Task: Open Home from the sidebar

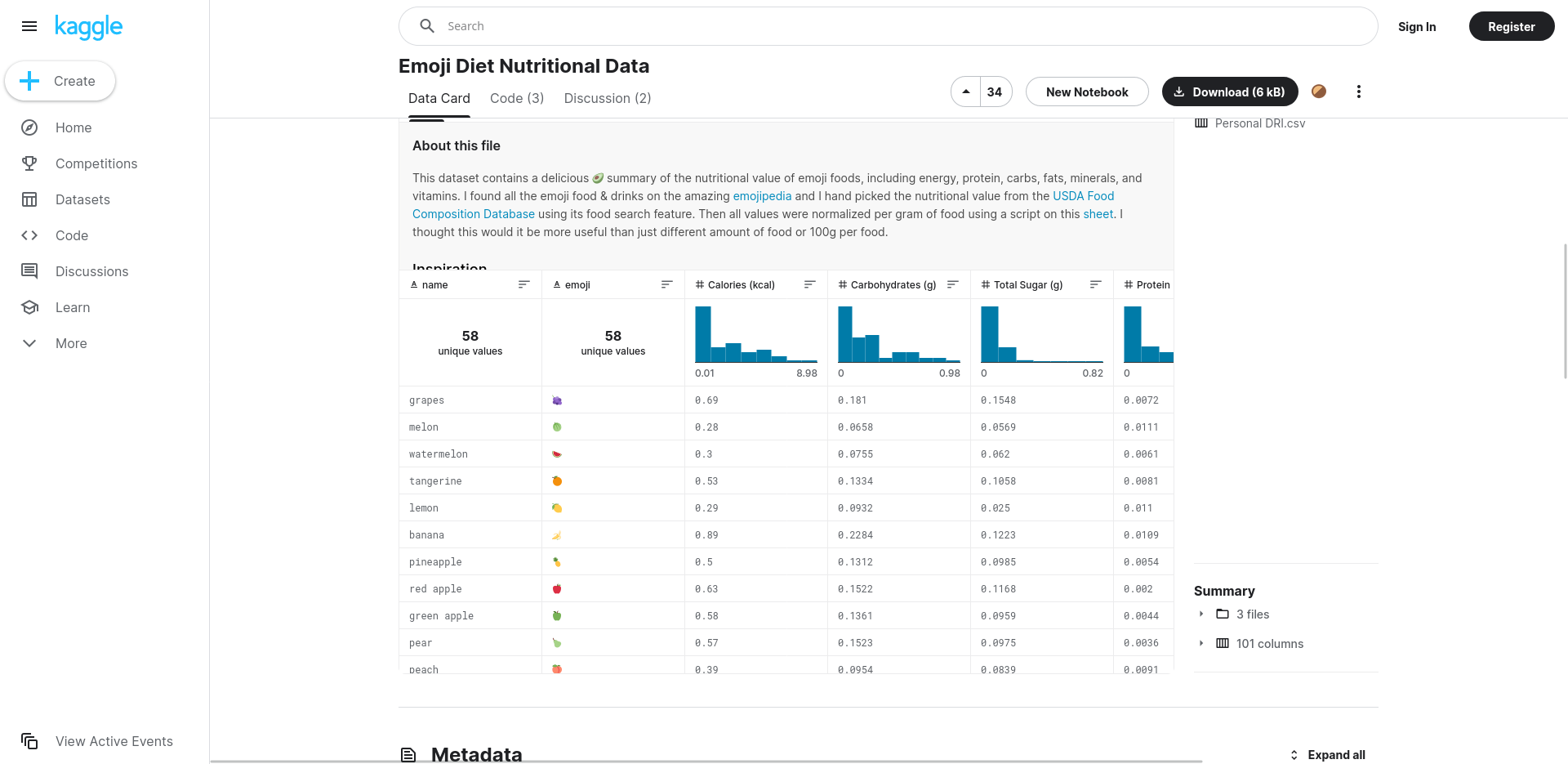Action: 73,127
